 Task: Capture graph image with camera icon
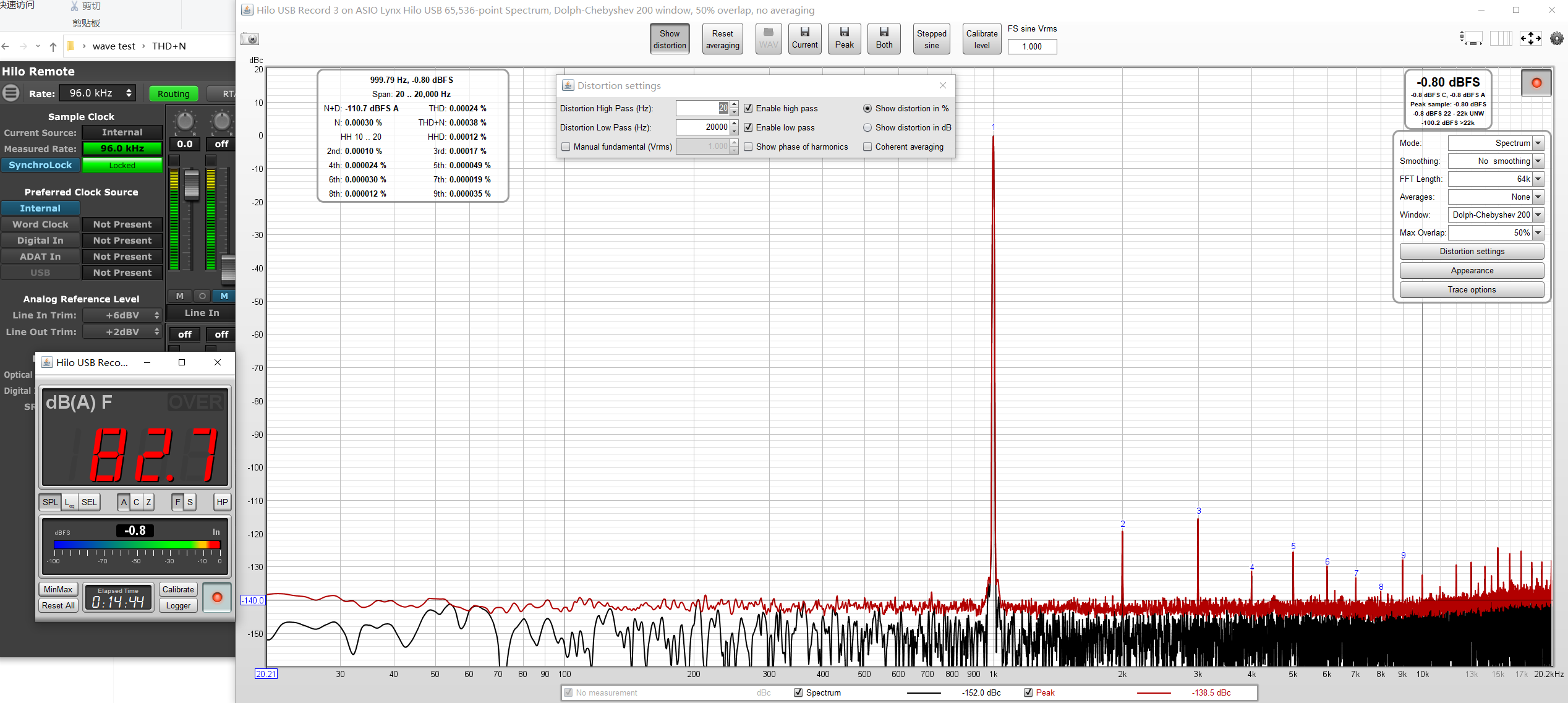point(250,39)
